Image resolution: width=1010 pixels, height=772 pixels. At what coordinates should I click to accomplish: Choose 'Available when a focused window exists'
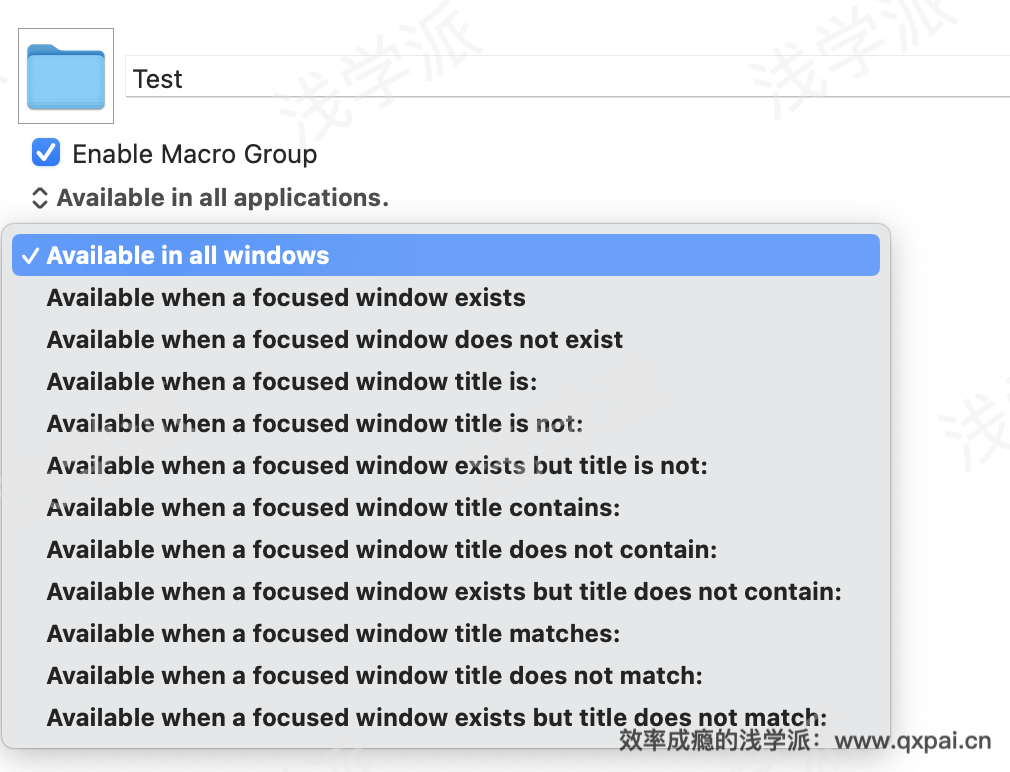286,297
